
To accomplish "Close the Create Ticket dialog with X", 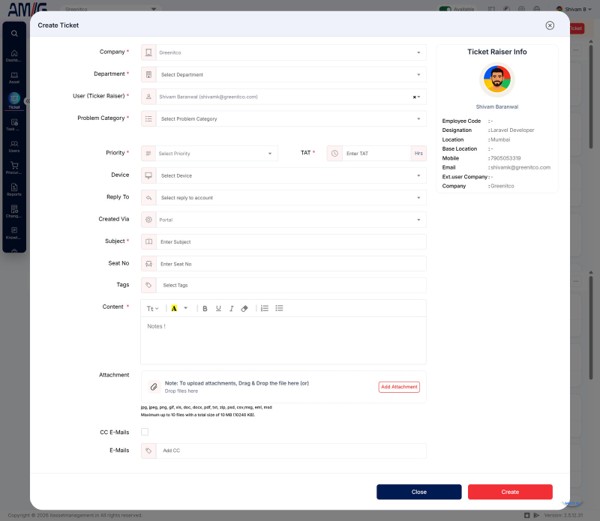I will pyautogui.click(x=549, y=25).
